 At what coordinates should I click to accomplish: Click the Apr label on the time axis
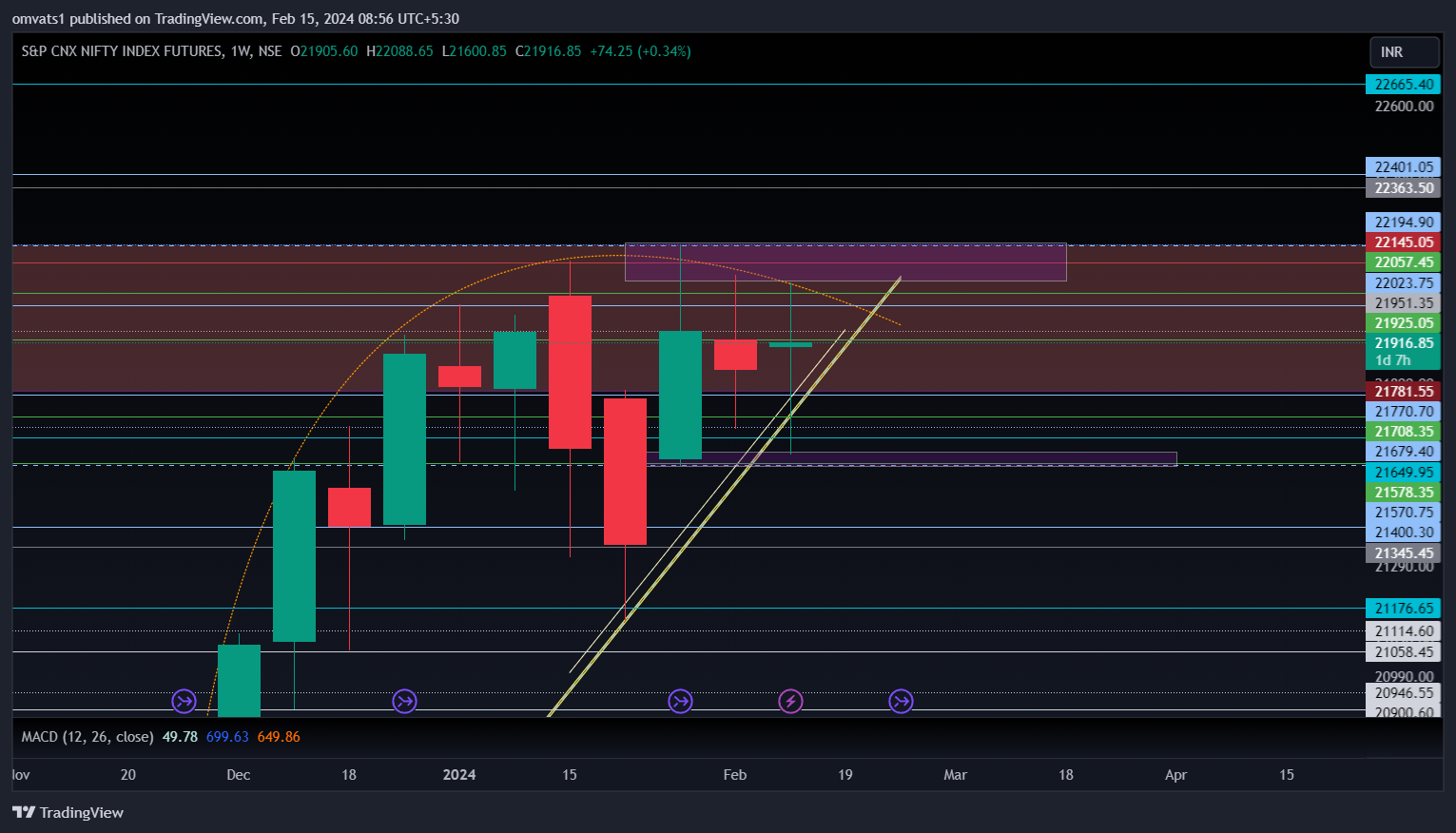click(1175, 775)
